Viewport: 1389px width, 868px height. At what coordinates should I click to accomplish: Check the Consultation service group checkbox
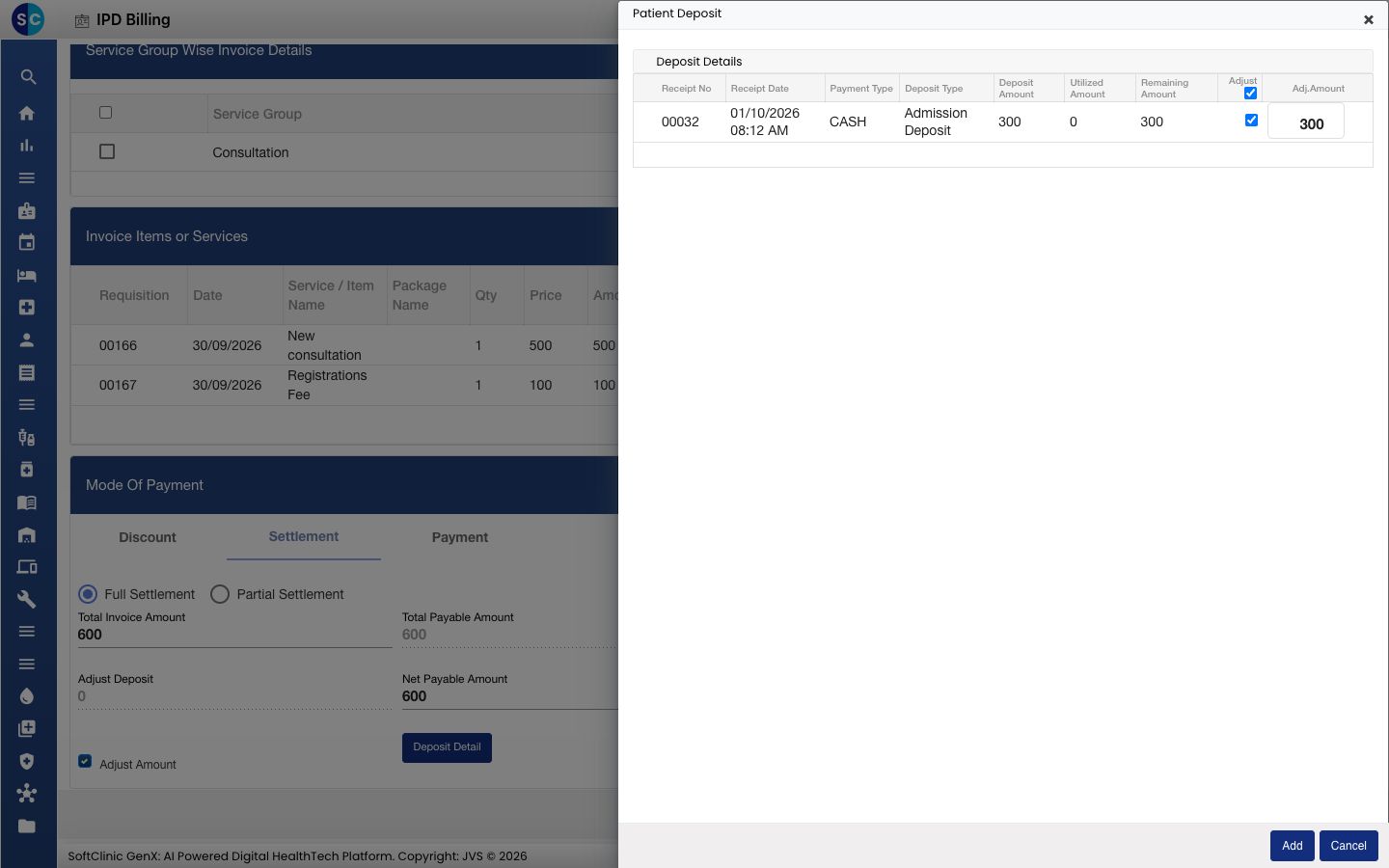click(107, 151)
